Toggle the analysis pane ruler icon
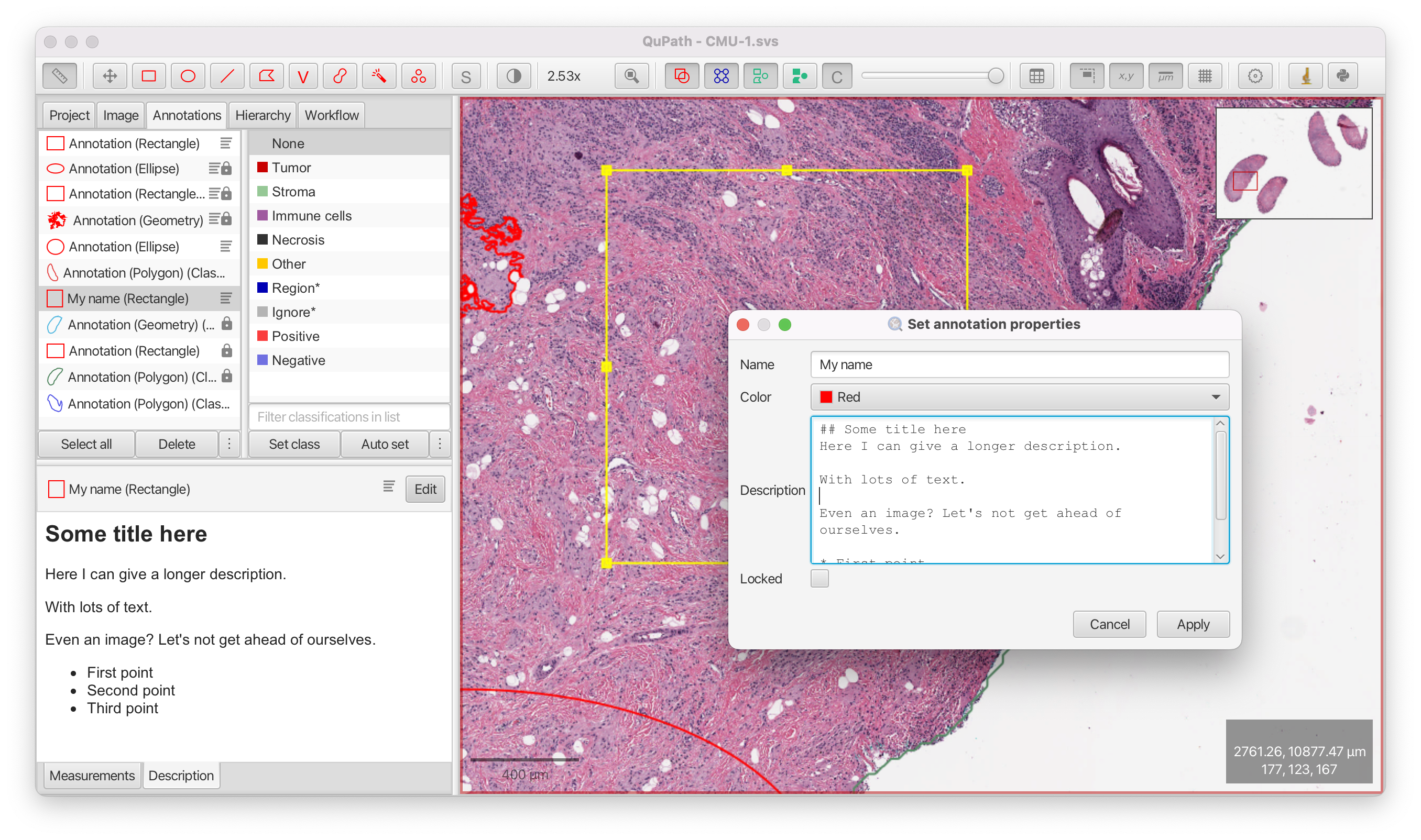The width and height of the screenshot is (1421, 840). (59, 76)
